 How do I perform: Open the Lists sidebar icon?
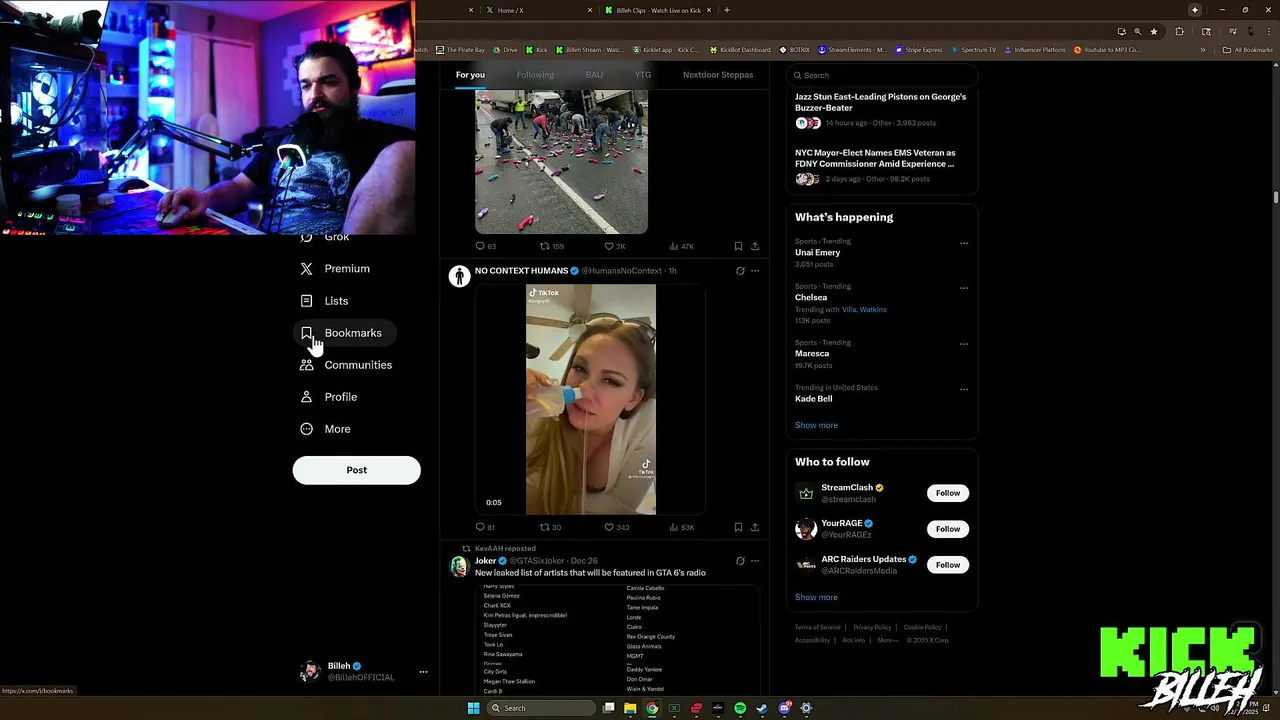pos(306,301)
